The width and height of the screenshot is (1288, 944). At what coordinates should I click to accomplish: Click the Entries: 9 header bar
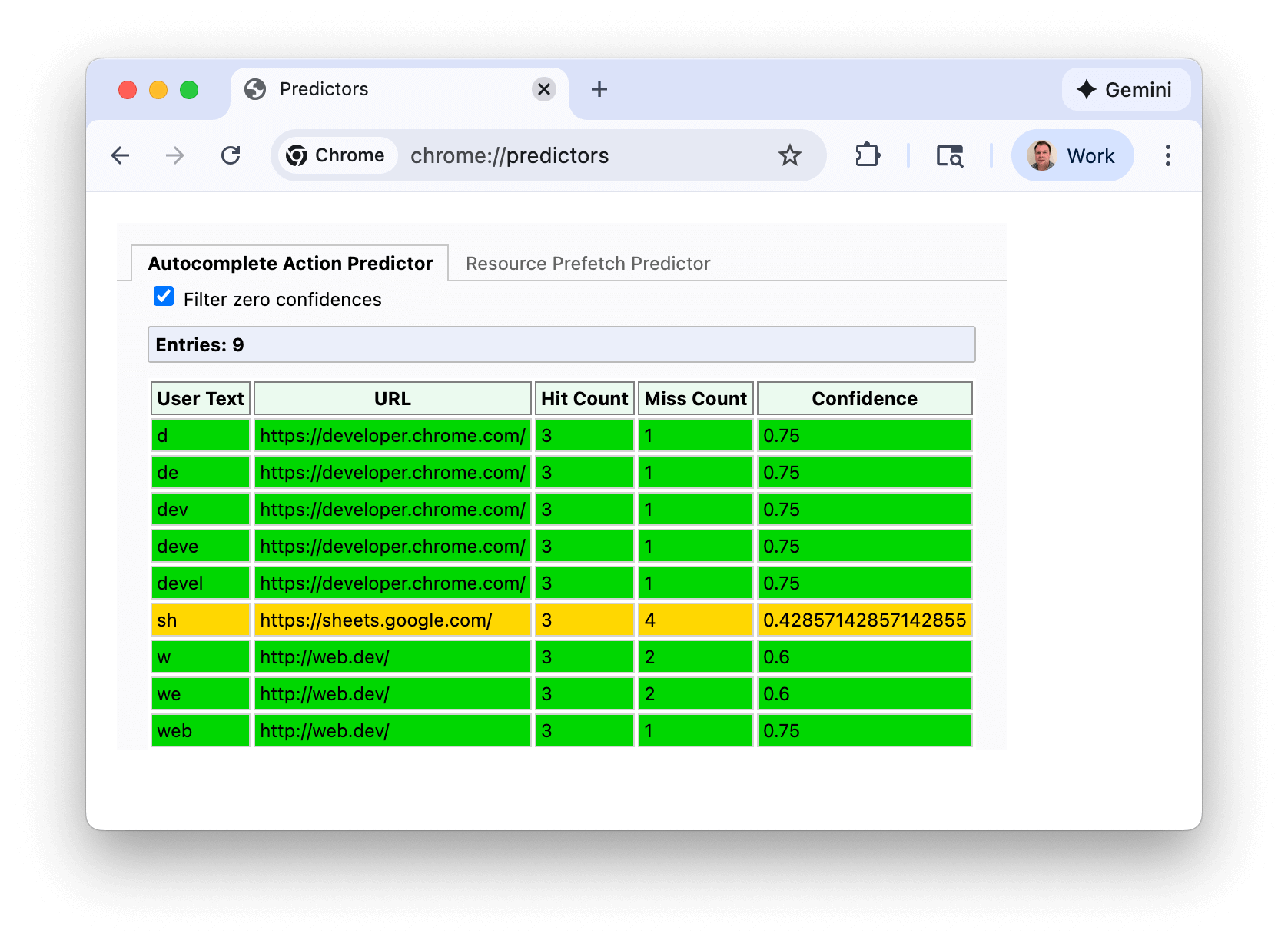(561, 344)
